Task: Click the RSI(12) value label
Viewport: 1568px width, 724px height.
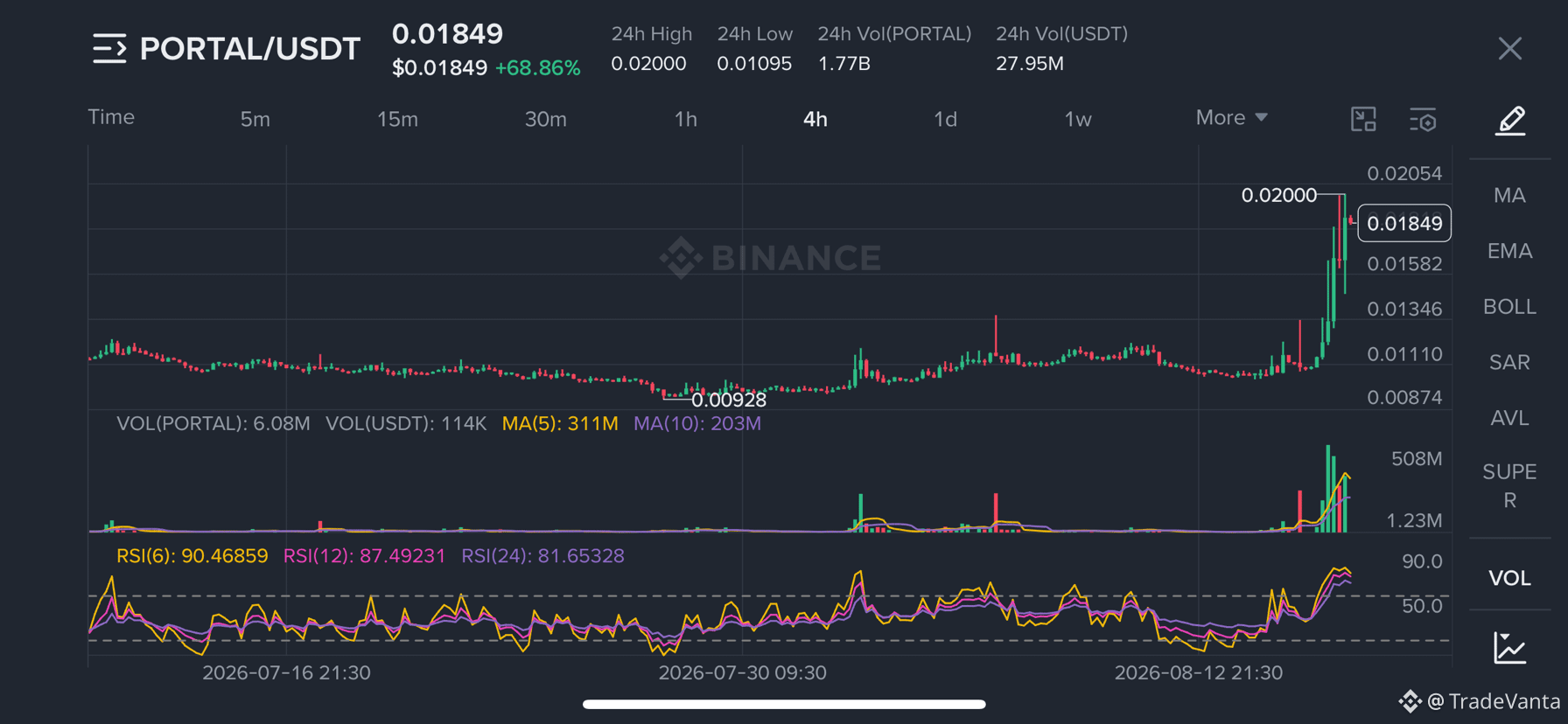Action: [x=365, y=556]
